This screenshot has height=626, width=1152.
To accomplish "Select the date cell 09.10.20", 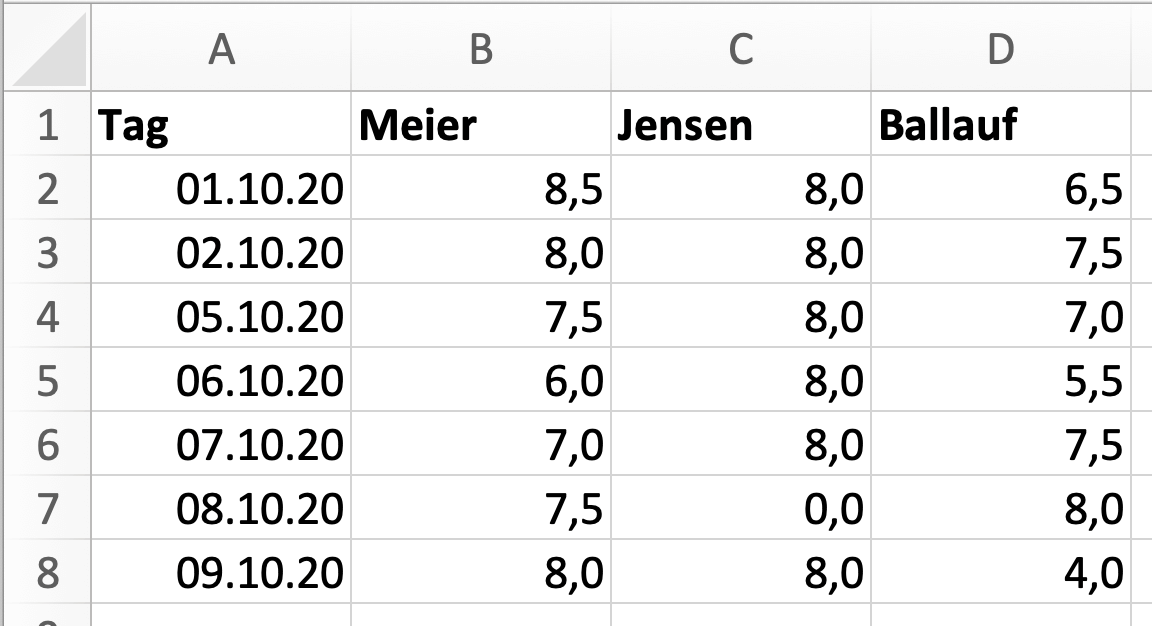I will (x=221, y=572).
